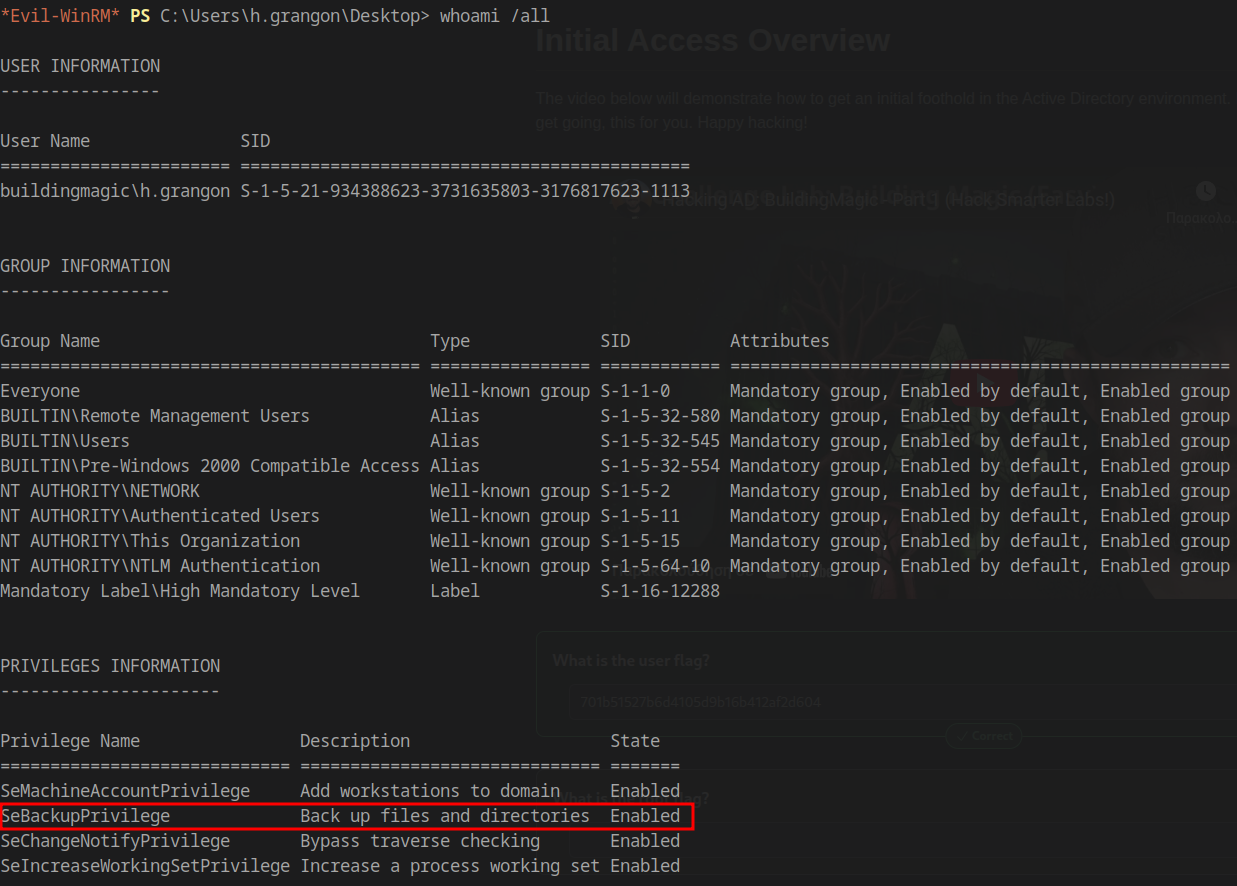Screen dimensions: 1237x886
Task: Click BUILTIN\Remote Management Users group
Action: tap(155, 416)
